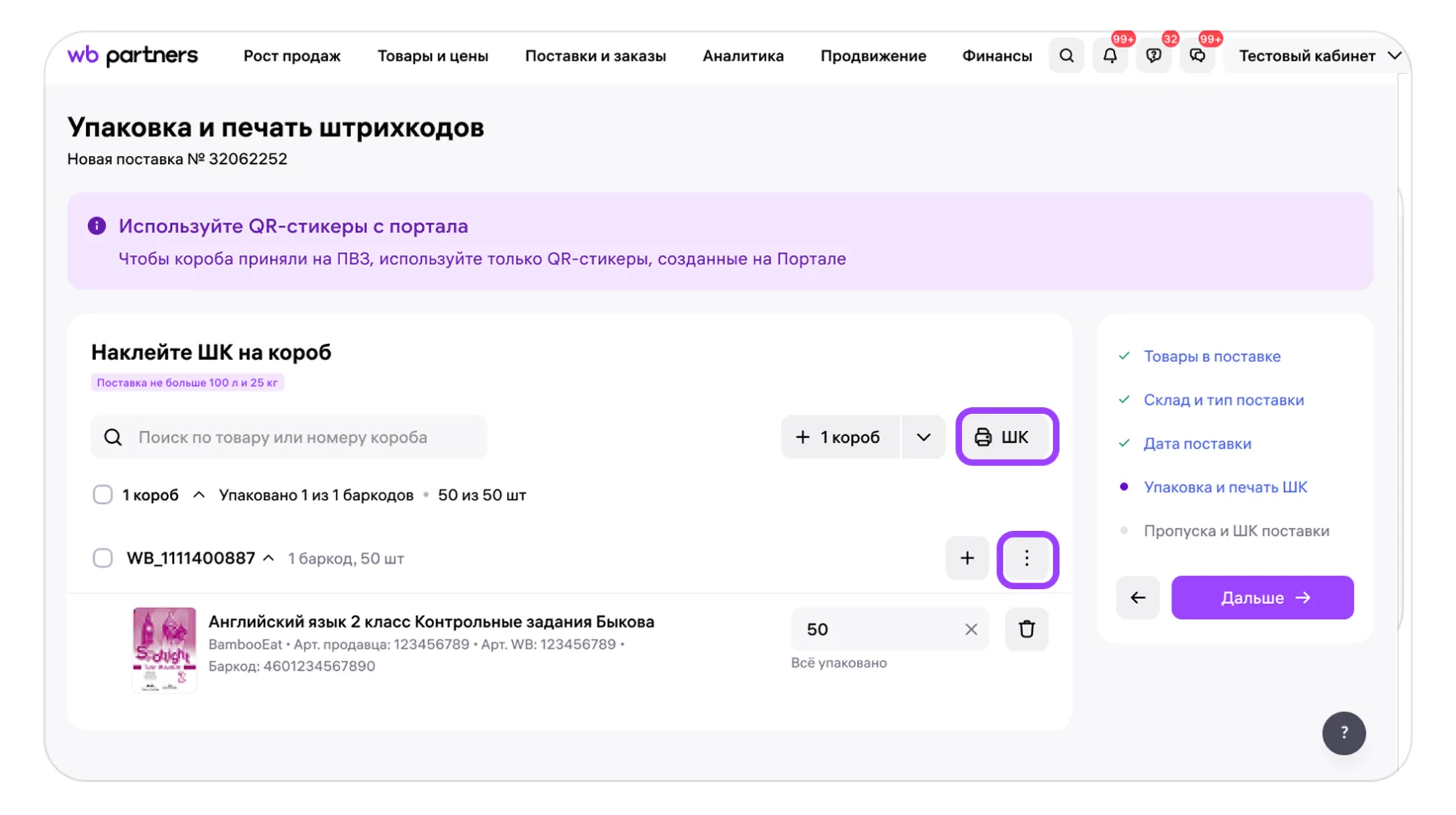Go back with the left arrow button
This screenshot has width=1456, height=815.
pyautogui.click(x=1138, y=598)
